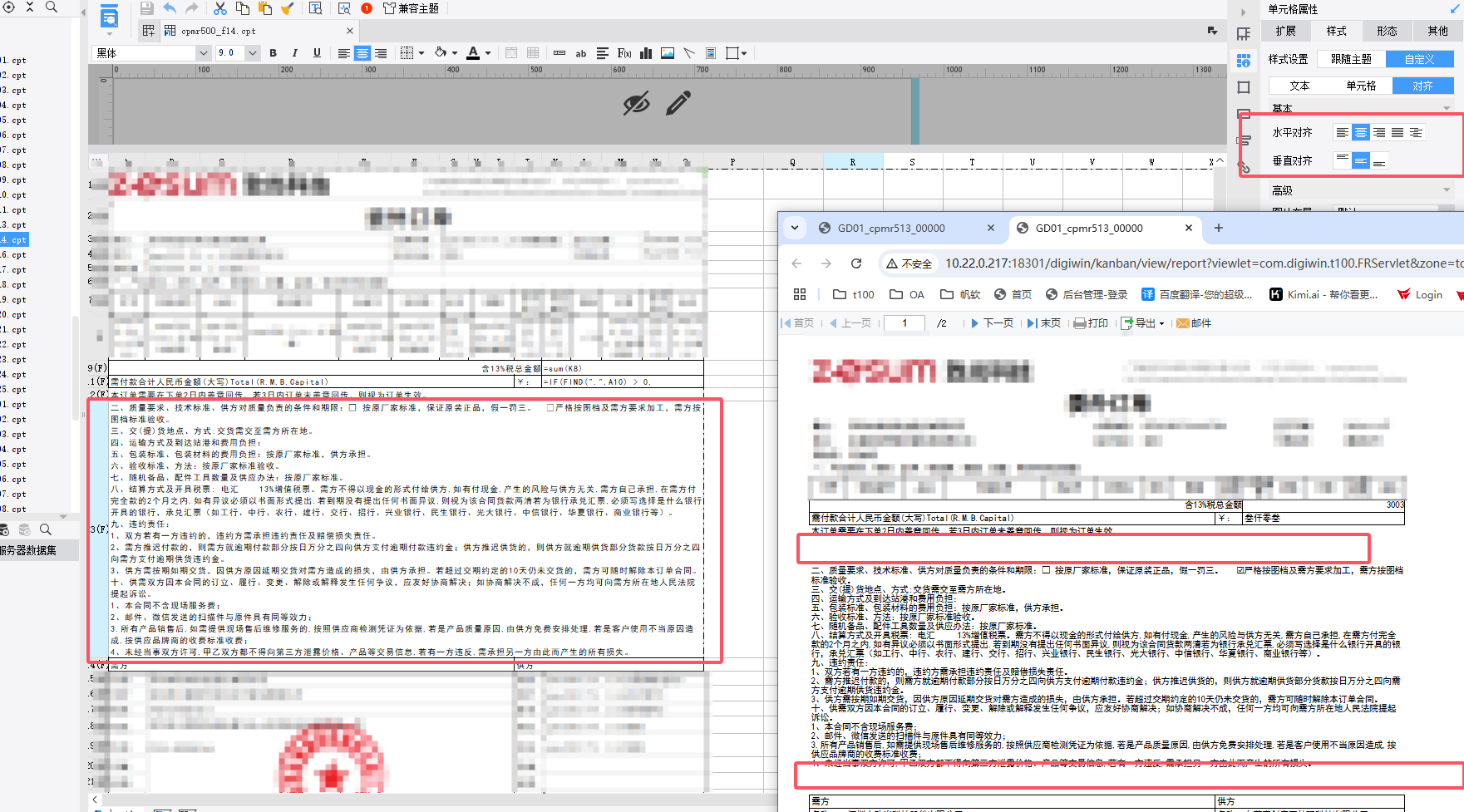
Task: Insert a chart with the bar chart icon
Action: (646, 53)
